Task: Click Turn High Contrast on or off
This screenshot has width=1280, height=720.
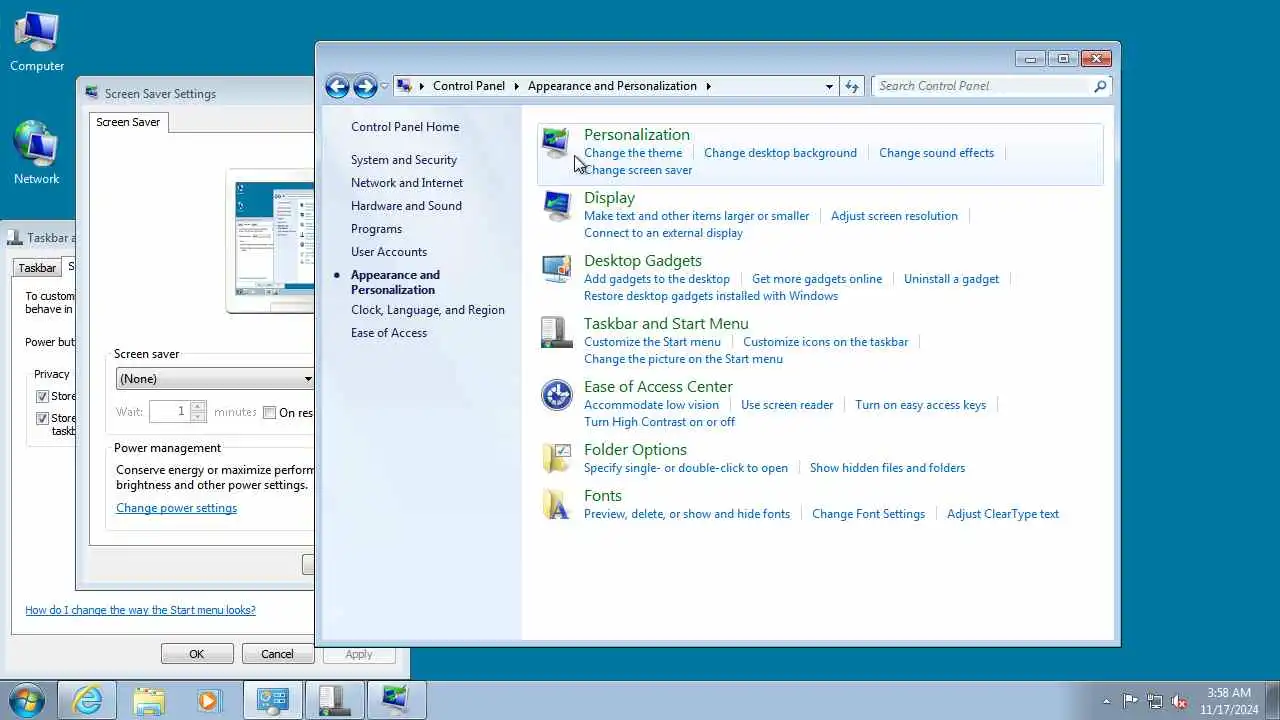Action: 659,422
